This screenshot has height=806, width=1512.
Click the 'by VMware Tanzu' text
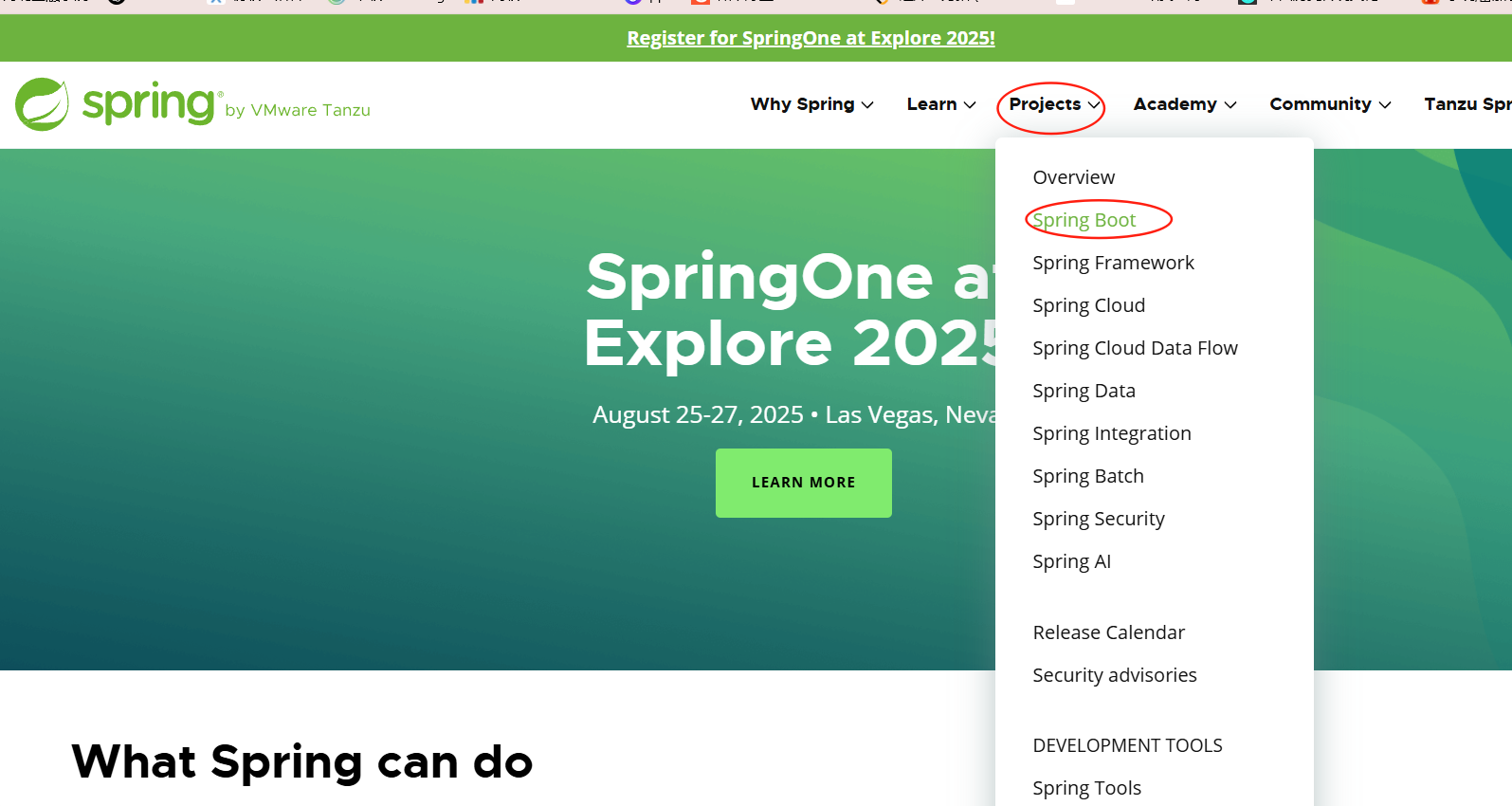click(x=298, y=110)
